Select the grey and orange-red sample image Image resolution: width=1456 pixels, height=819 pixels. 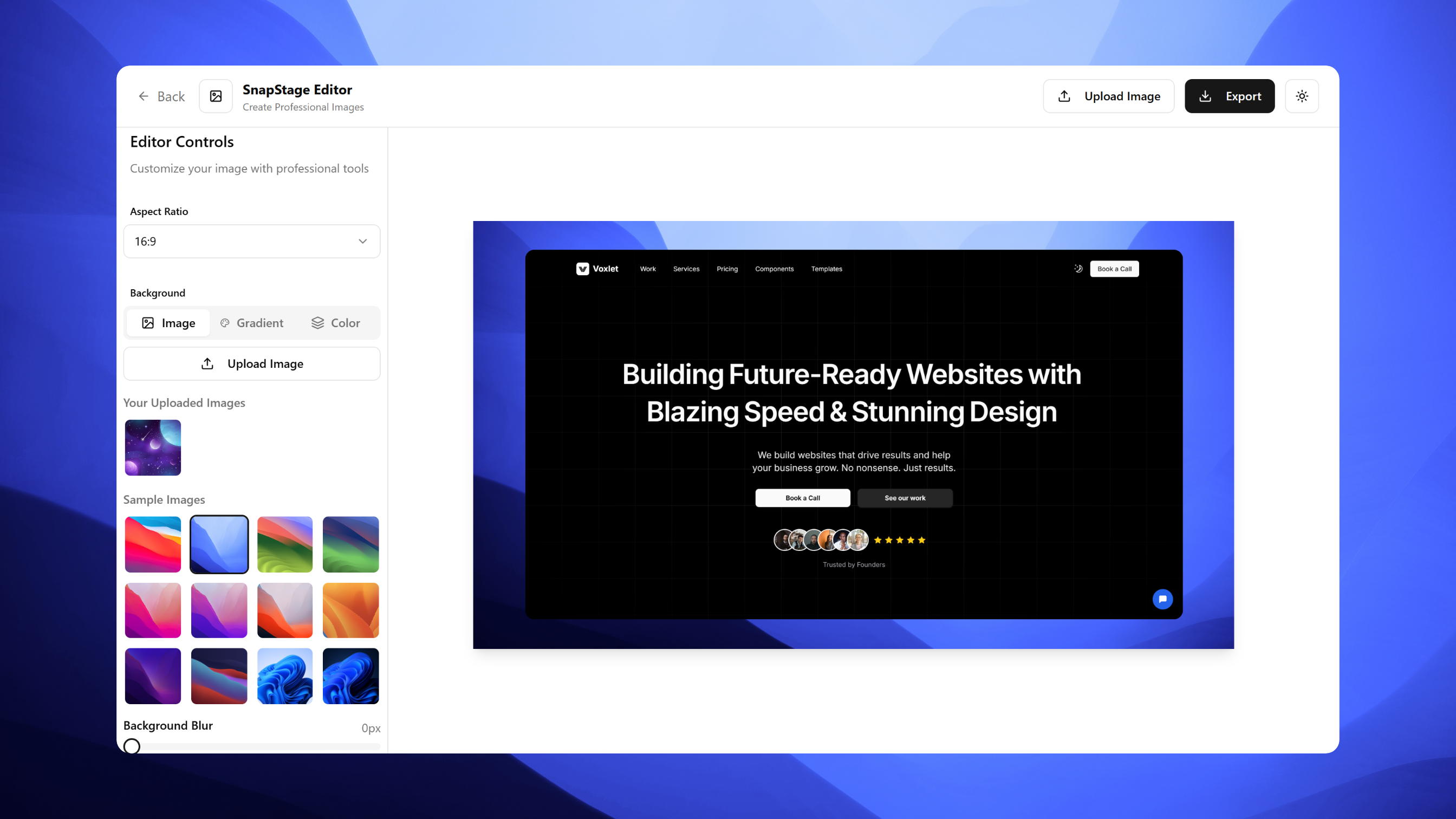(285, 610)
